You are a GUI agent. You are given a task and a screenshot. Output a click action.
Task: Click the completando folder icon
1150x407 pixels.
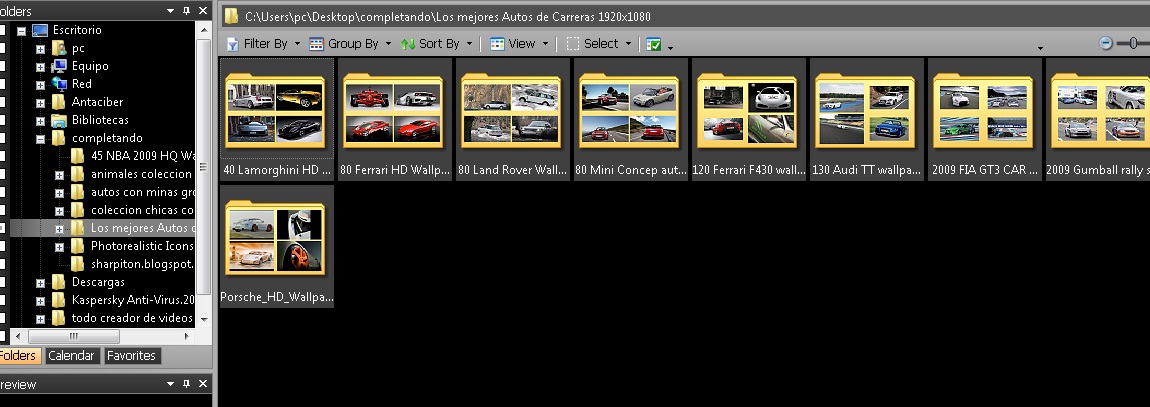59,138
